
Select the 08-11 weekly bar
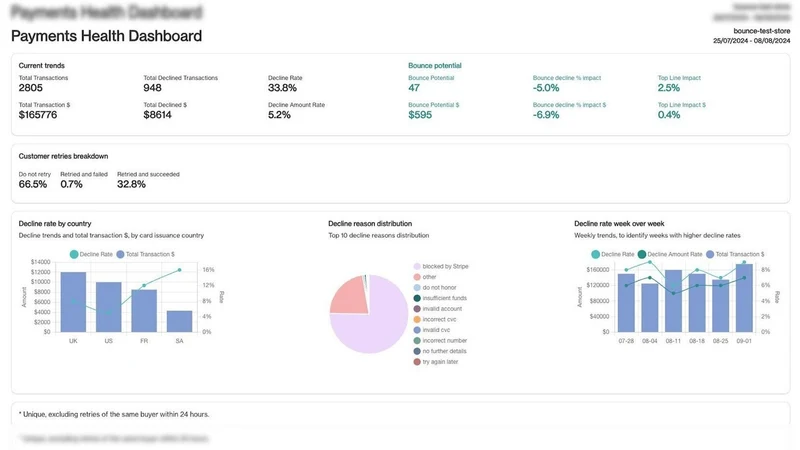(673, 301)
